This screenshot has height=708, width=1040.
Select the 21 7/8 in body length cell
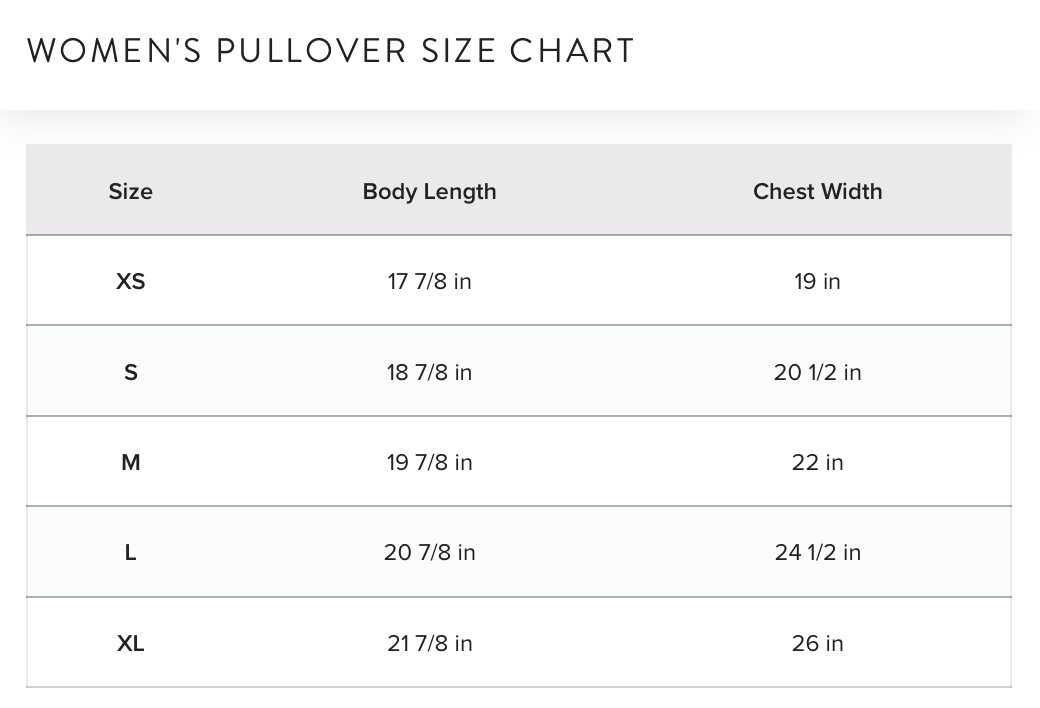point(429,643)
